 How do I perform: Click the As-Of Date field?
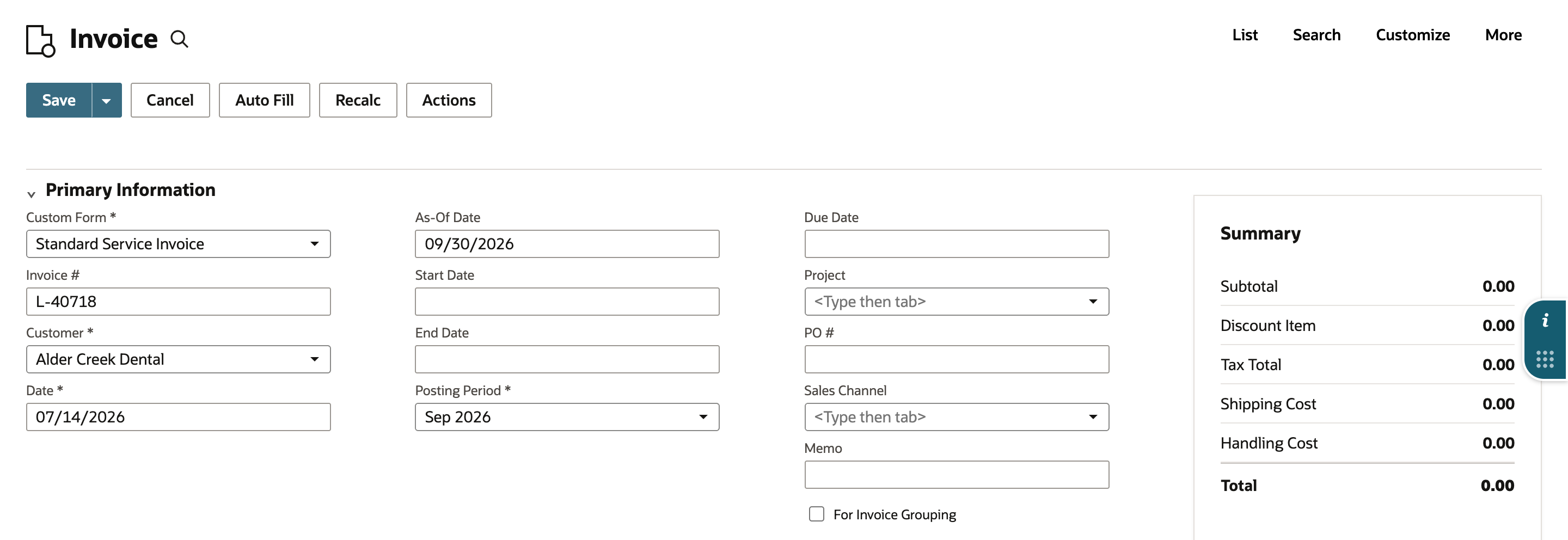567,243
